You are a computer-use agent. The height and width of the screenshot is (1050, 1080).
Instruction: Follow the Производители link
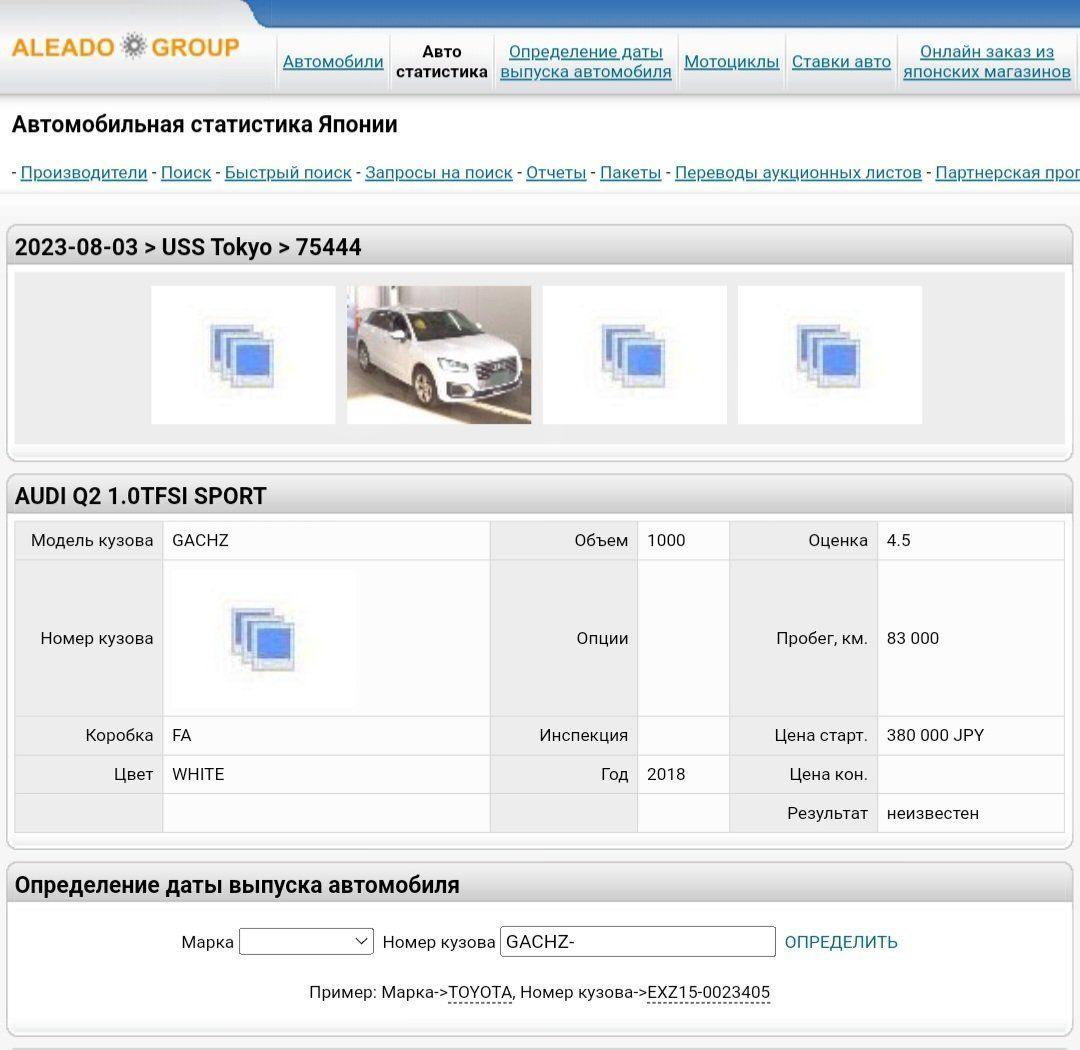[84, 173]
